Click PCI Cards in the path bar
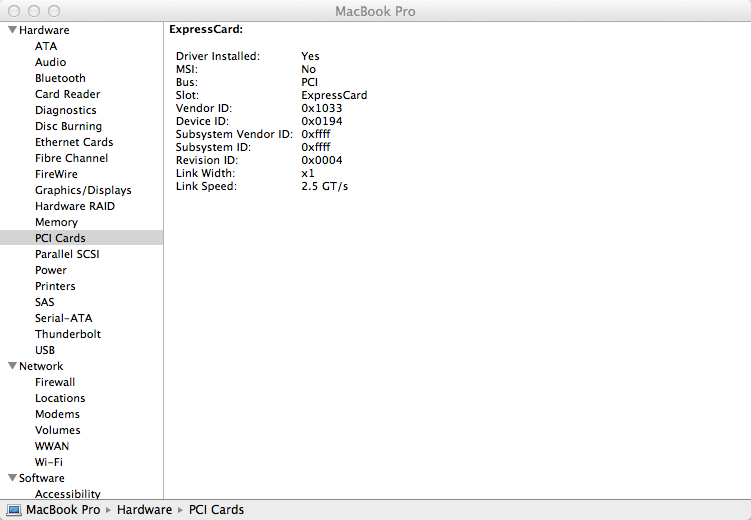 pos(216,510)
